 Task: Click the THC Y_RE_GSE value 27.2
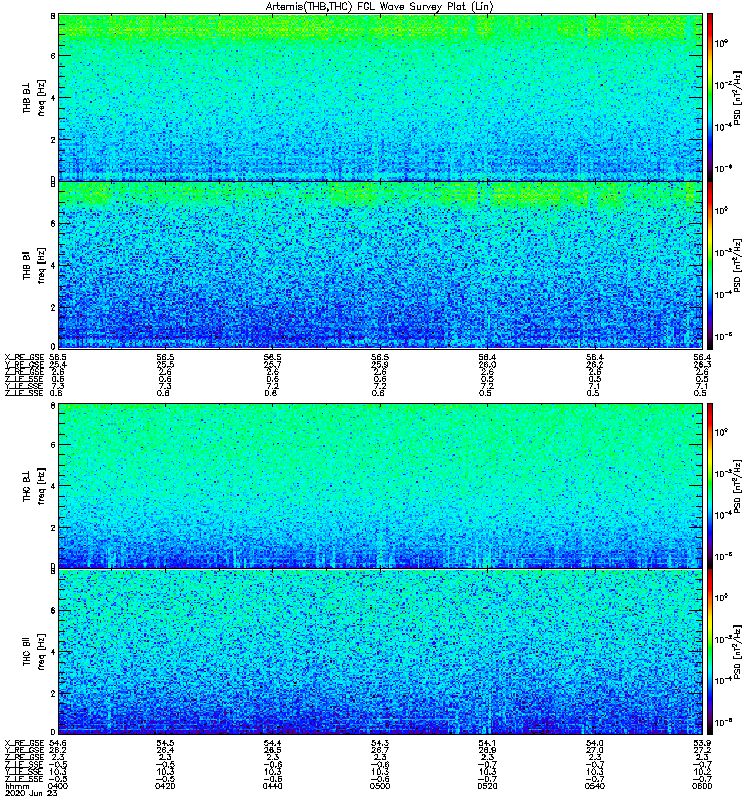pos(702,751)
